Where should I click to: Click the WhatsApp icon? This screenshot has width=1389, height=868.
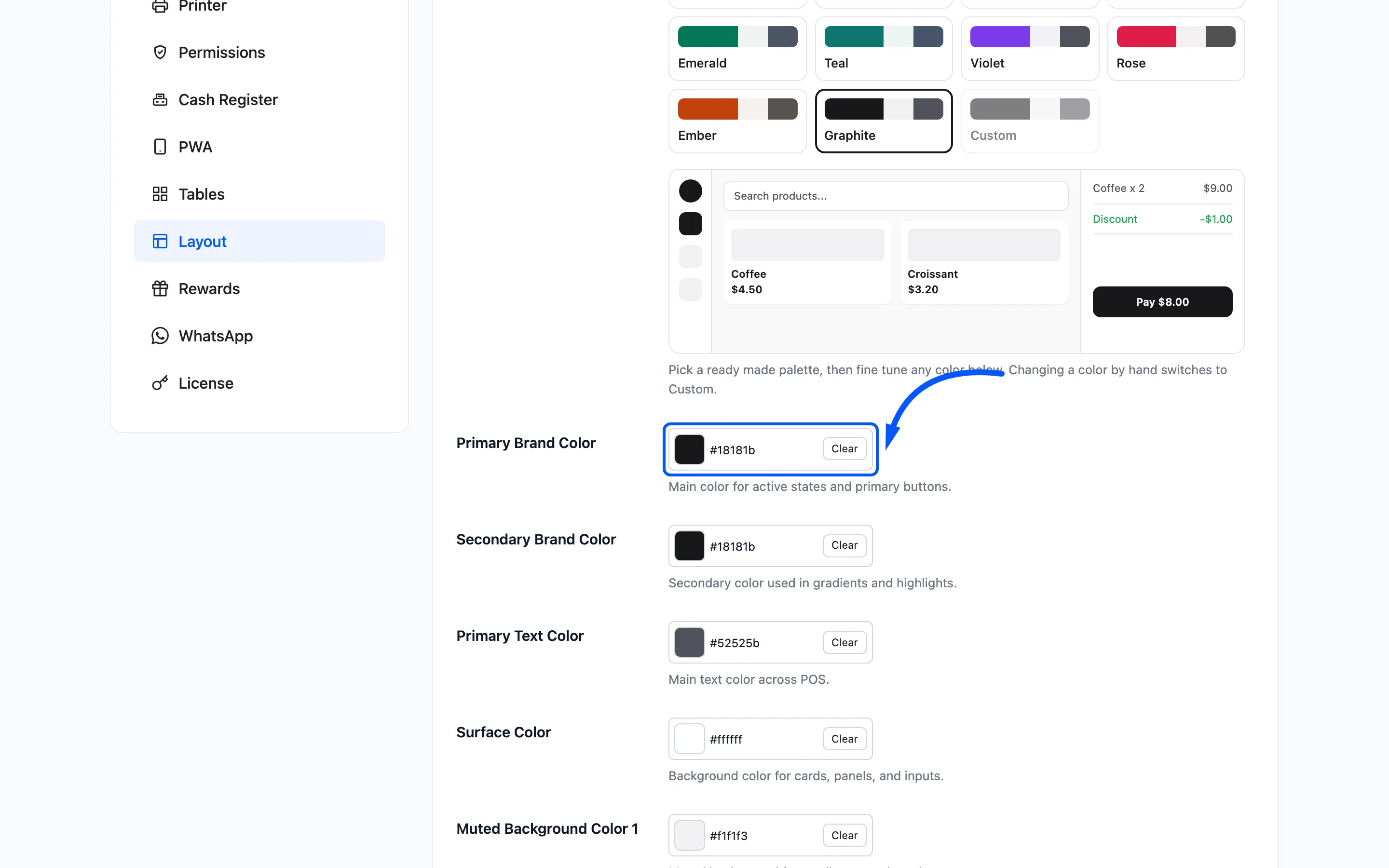pos(160,336)
